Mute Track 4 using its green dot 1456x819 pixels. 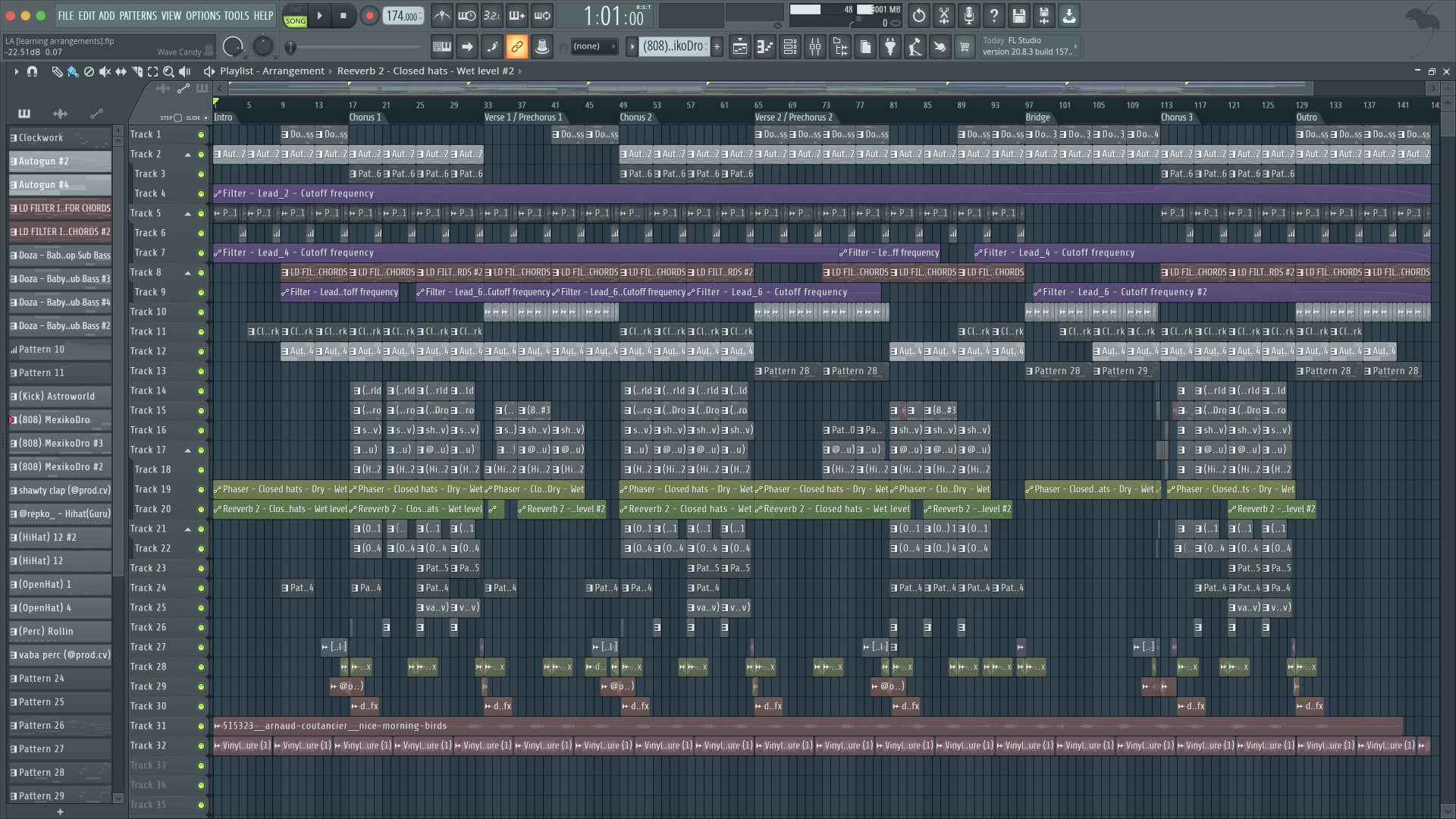click(201, 194)
